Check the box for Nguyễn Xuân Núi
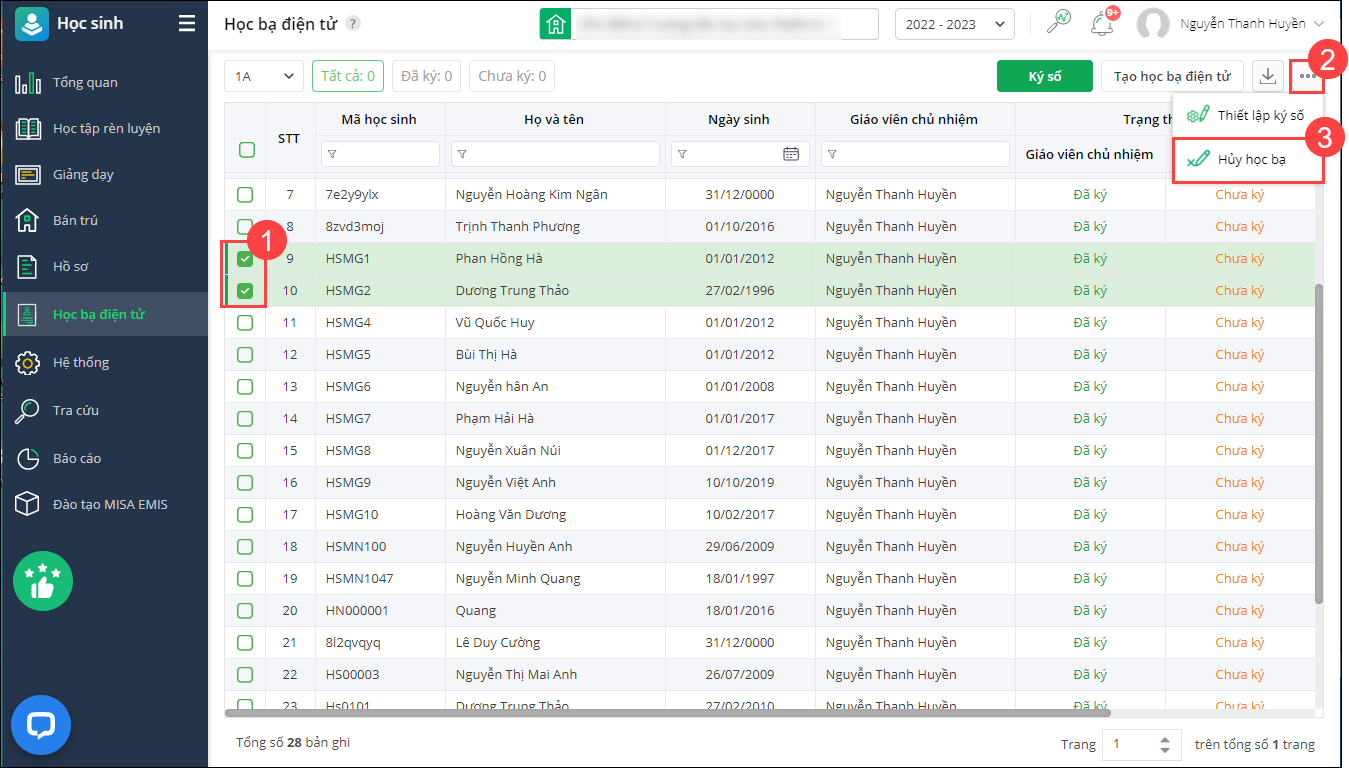Image resolution: width=1349 pixels, height=768 pixels. [x=245, y=450]
